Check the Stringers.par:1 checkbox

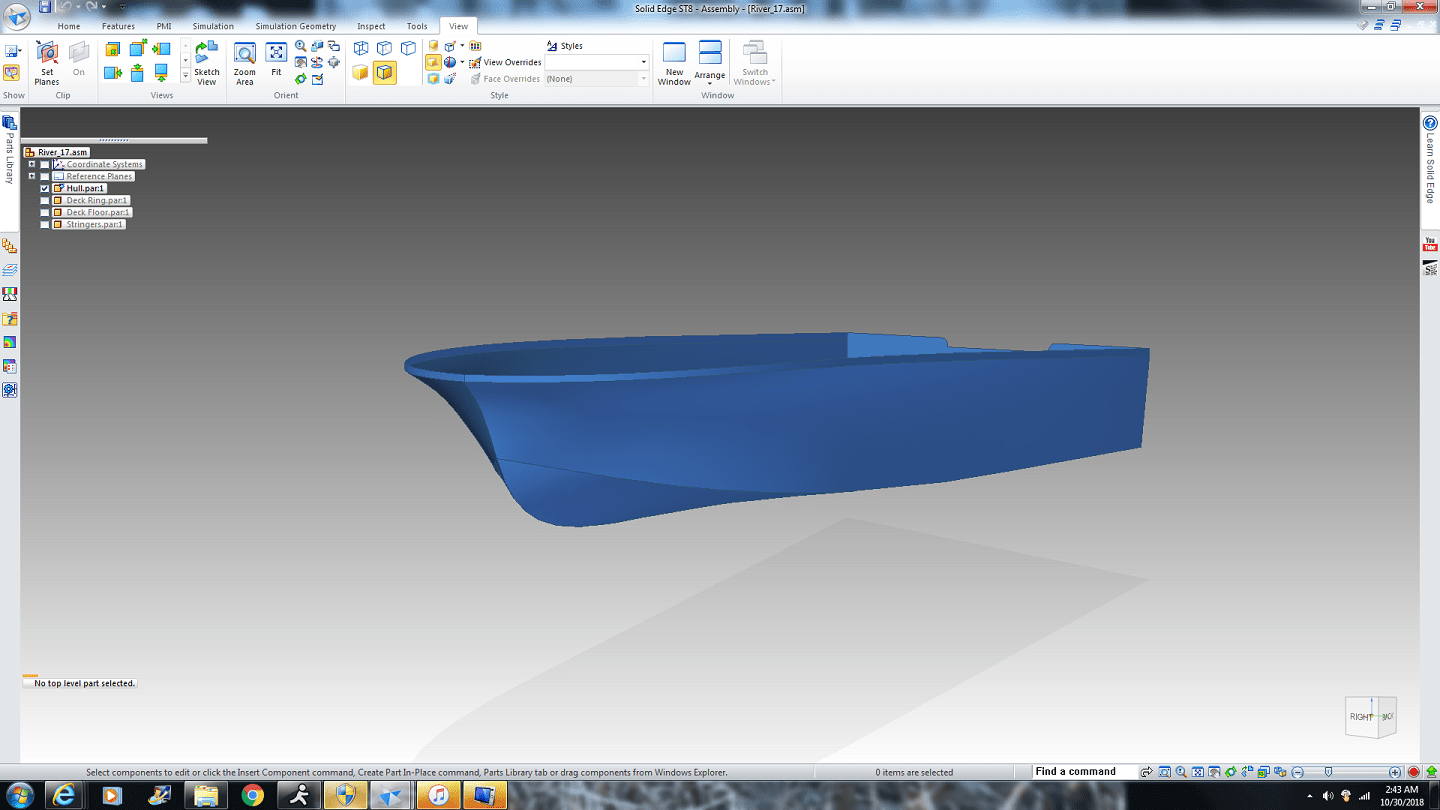click(x=45, y=224)
